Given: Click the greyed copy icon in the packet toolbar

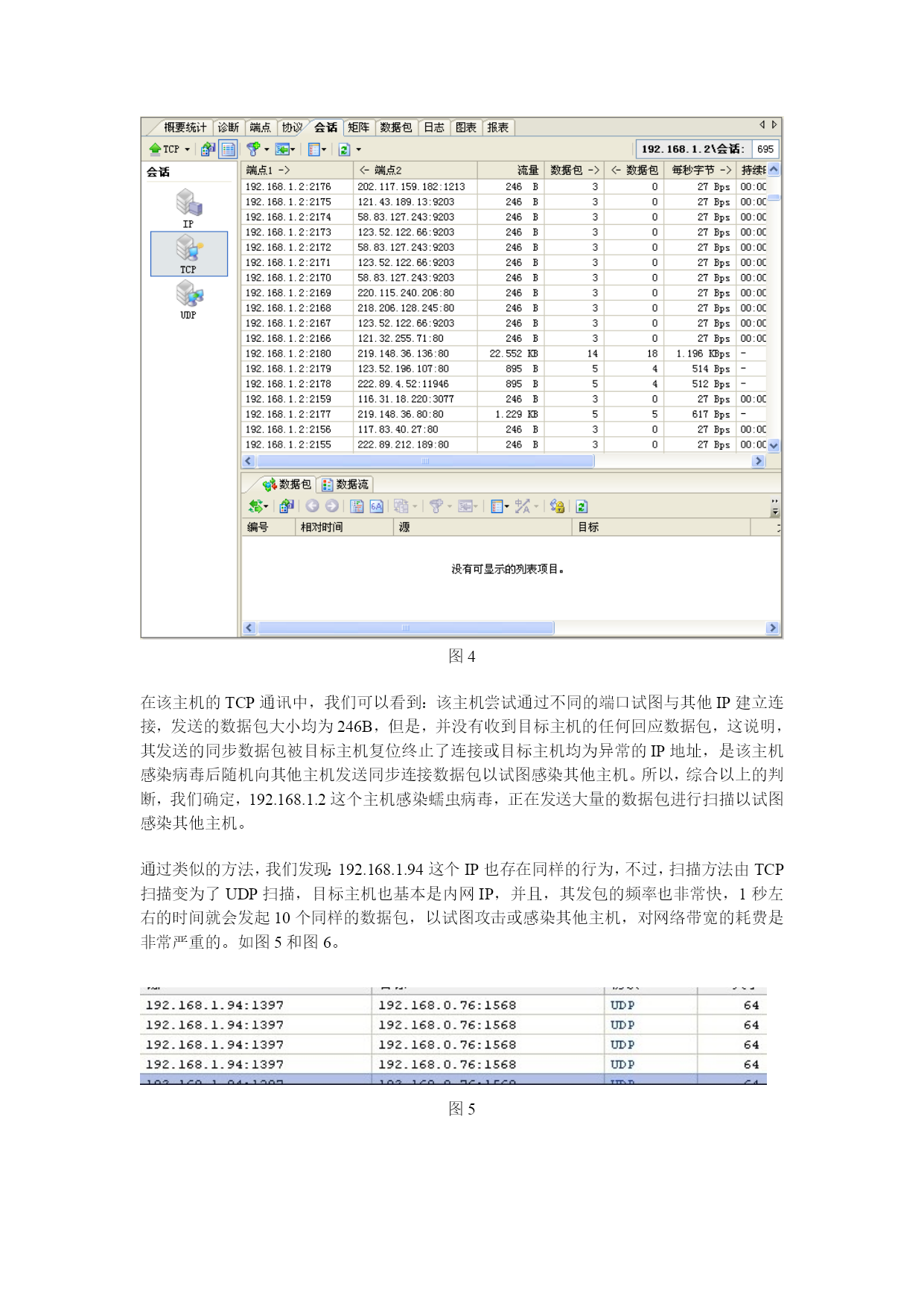Looking at the screenshot, I should [x=401, y=506].
